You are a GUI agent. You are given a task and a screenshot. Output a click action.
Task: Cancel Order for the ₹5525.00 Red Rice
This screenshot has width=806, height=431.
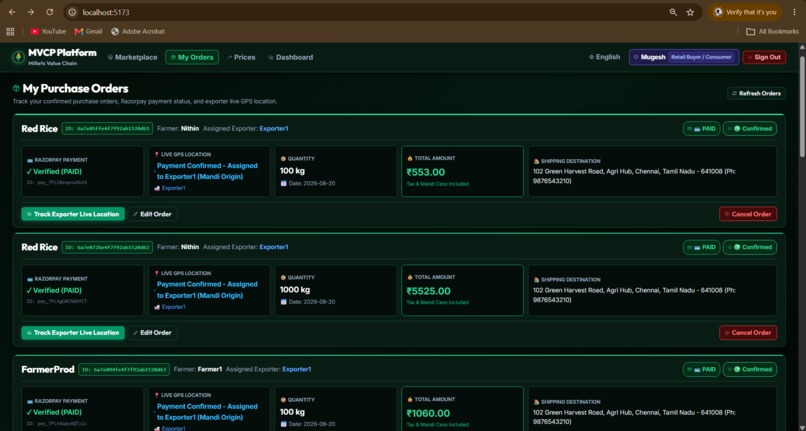[748, 333]
